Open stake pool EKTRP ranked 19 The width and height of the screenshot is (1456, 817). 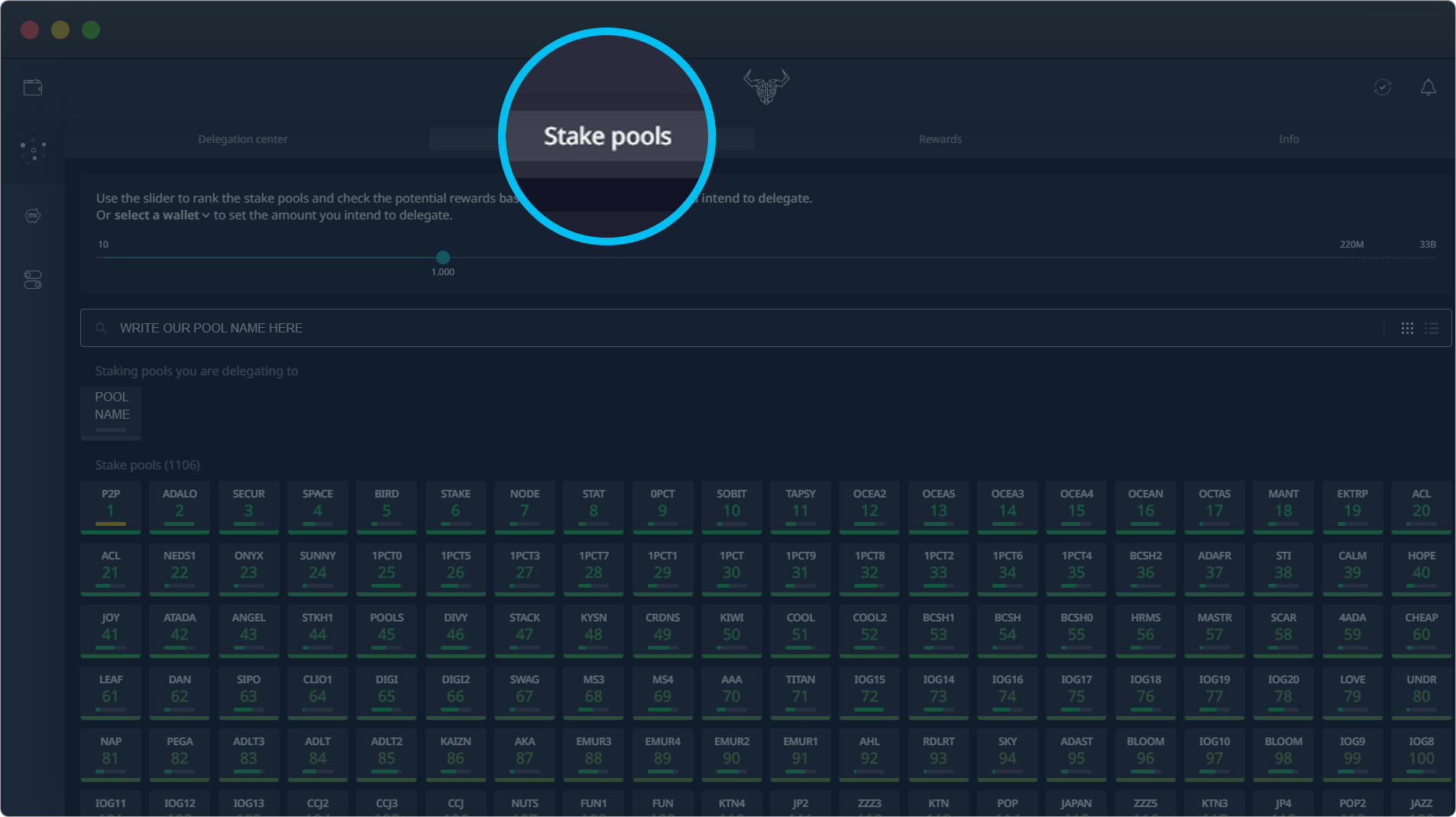click(1352, 507)
